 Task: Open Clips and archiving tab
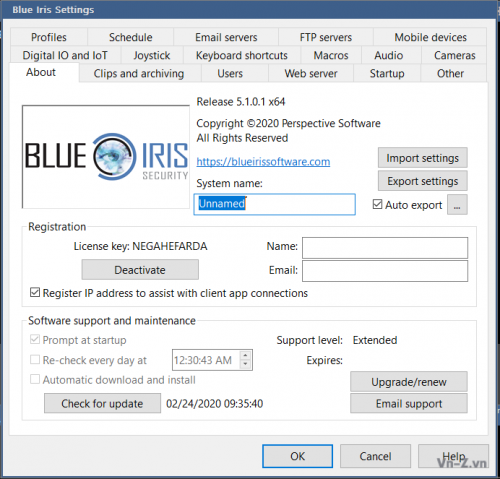[x=139, y=73]
